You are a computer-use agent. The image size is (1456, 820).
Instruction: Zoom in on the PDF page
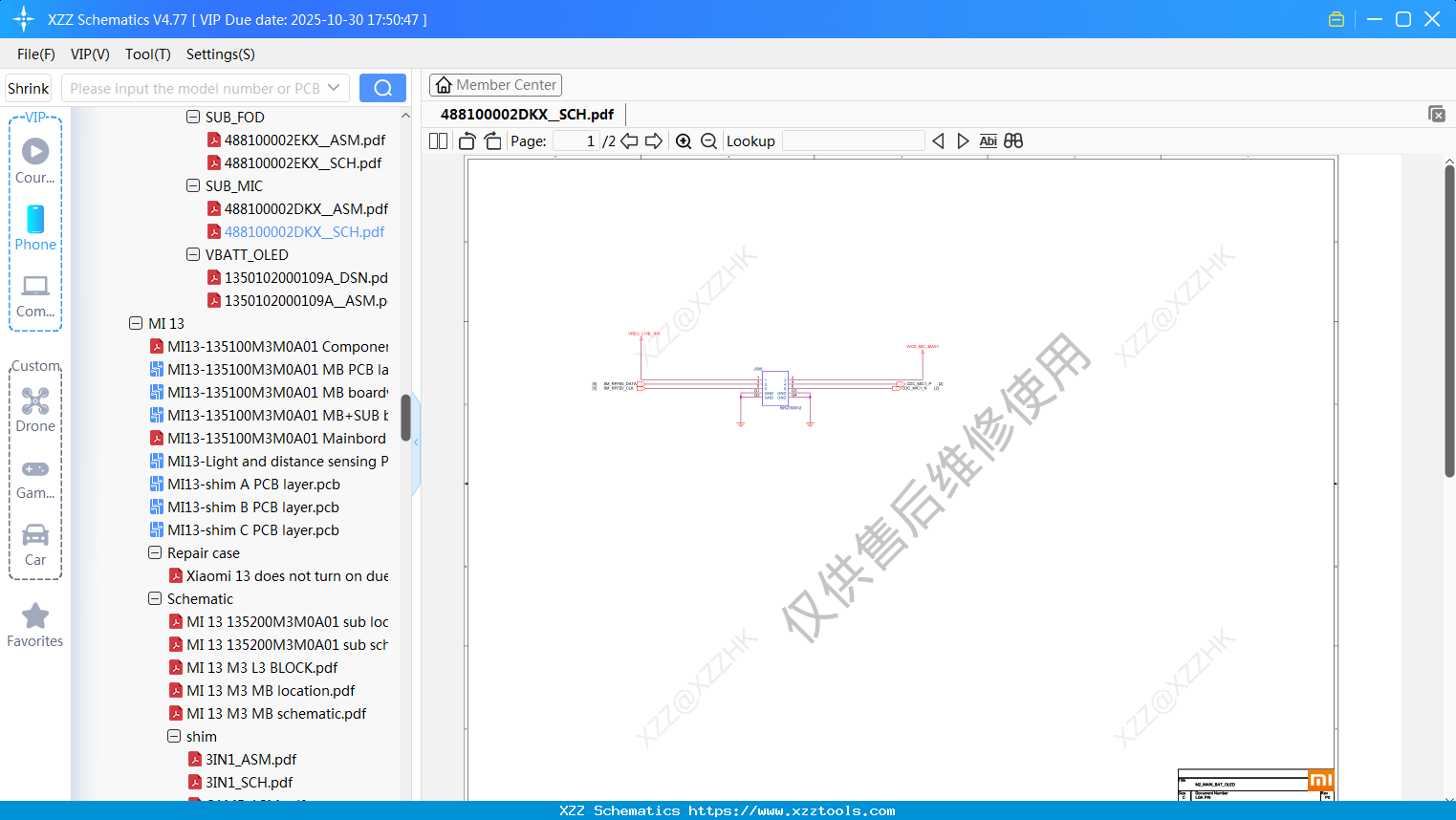(684, 140)
